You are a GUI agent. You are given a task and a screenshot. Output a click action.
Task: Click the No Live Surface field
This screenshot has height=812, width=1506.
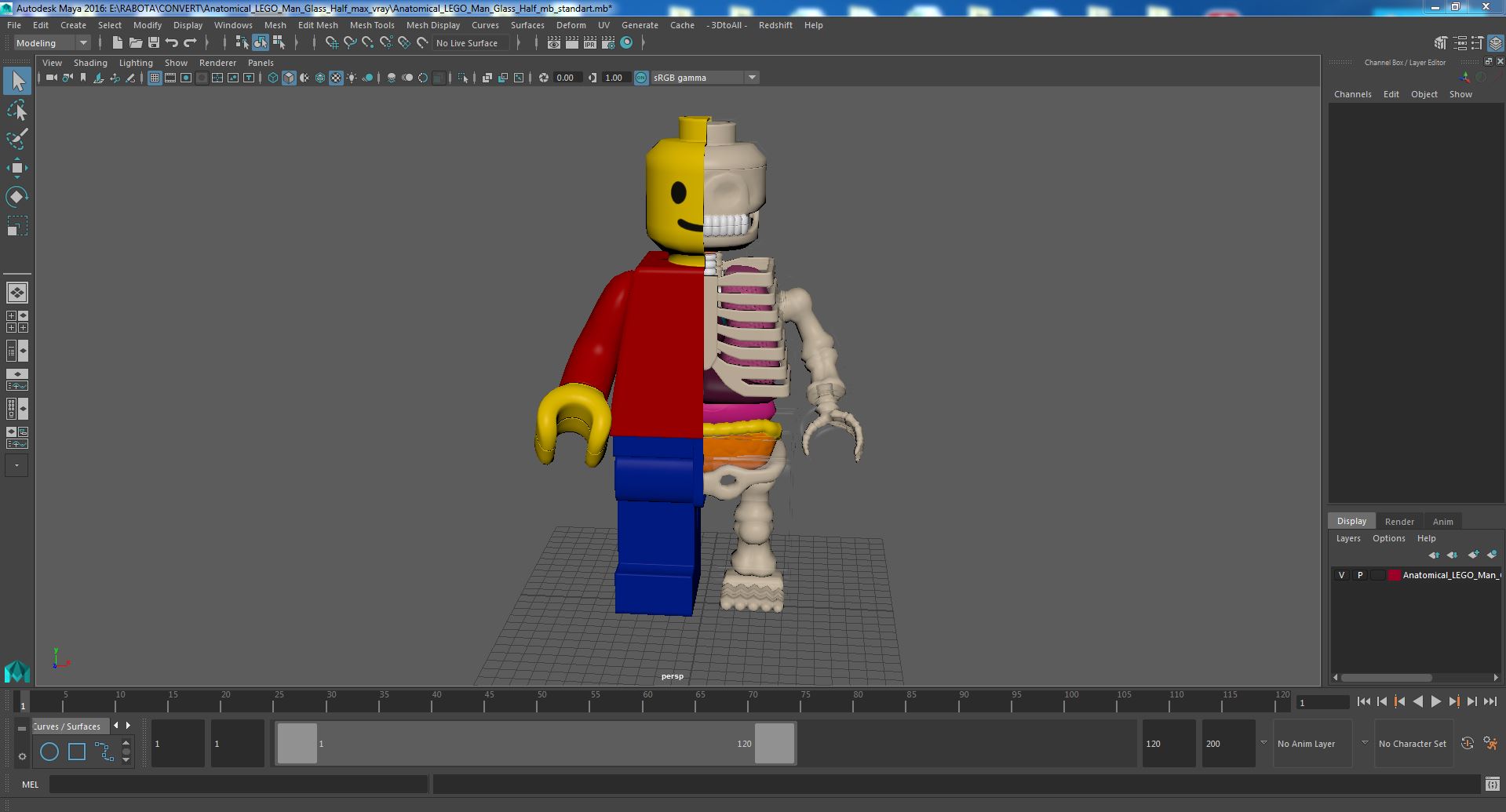(x=471, y=43)
